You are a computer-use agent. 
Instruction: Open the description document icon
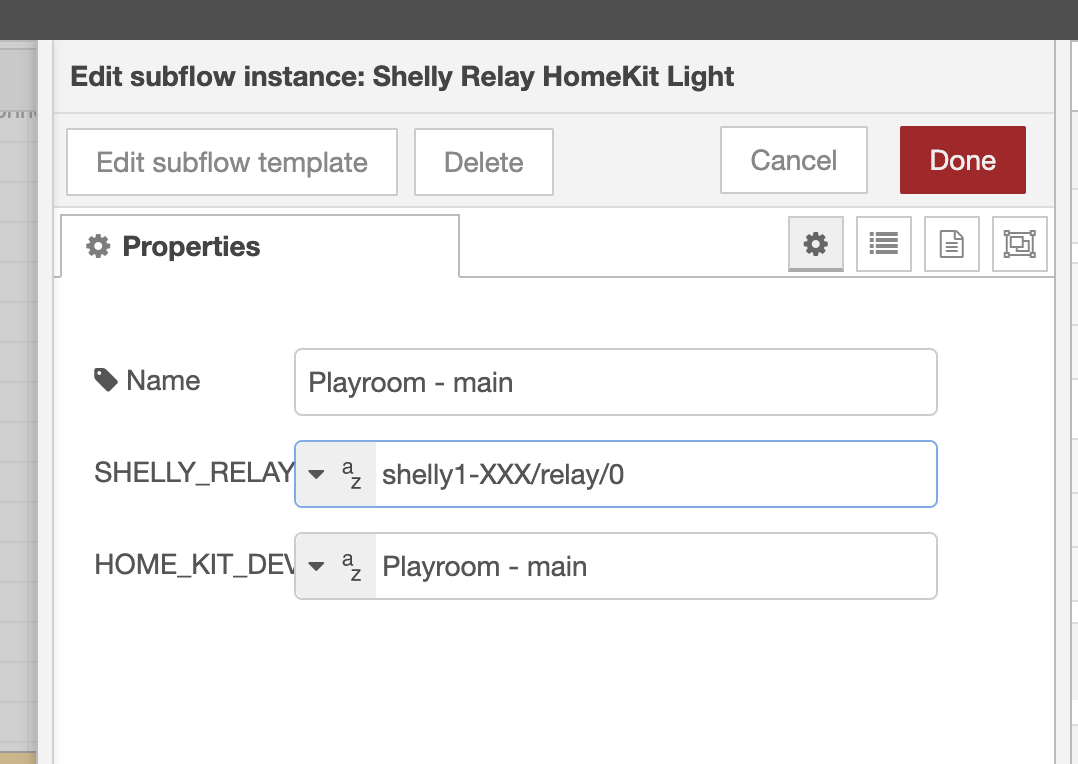click(951, 244)
